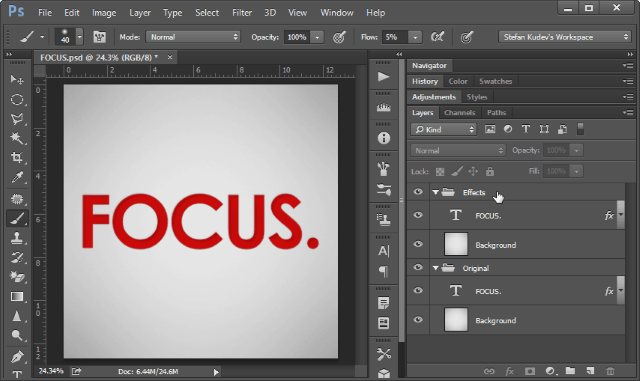
Task: Create a new group
Action: point(570,371)
